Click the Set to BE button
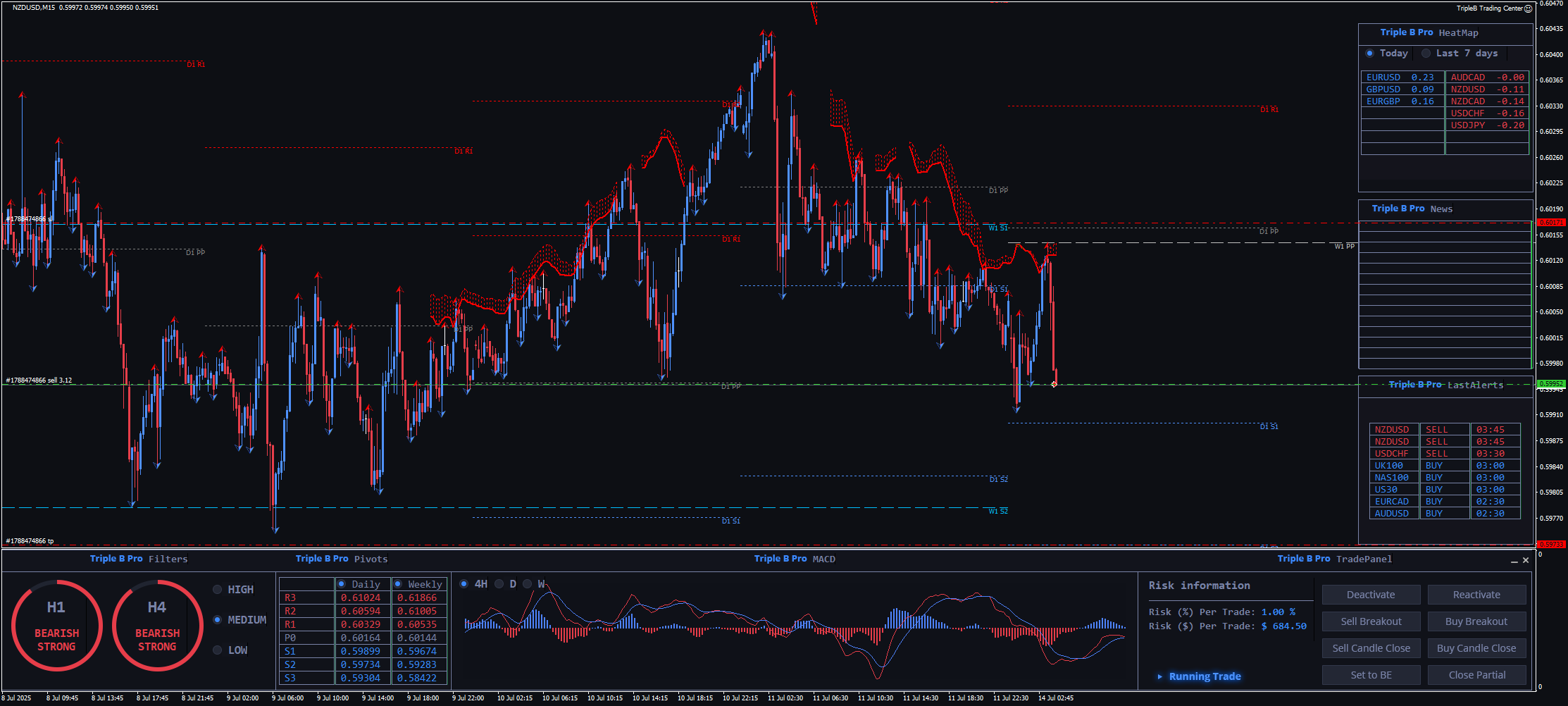Image resolution: width=1568 pixels, height=706 pixels. pos(1371,675)
